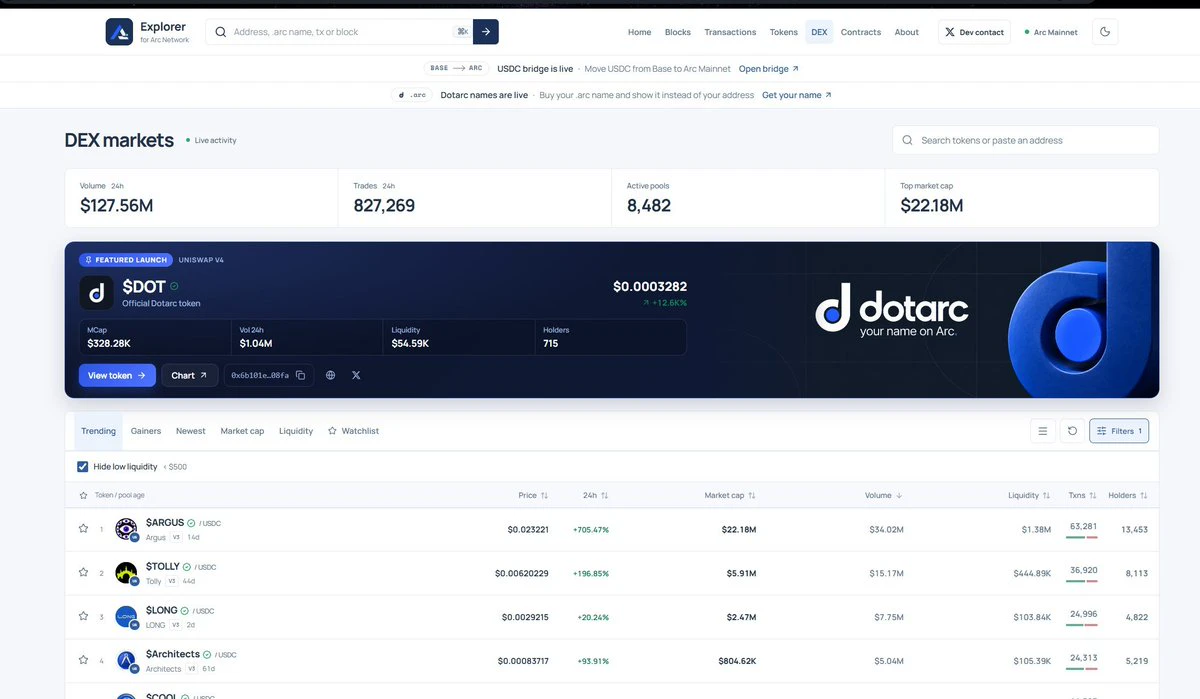Image resolution: width=1200 pixels, height=699 pixels.
Task: Click the $LONG token logo
Action: (126, 617)
